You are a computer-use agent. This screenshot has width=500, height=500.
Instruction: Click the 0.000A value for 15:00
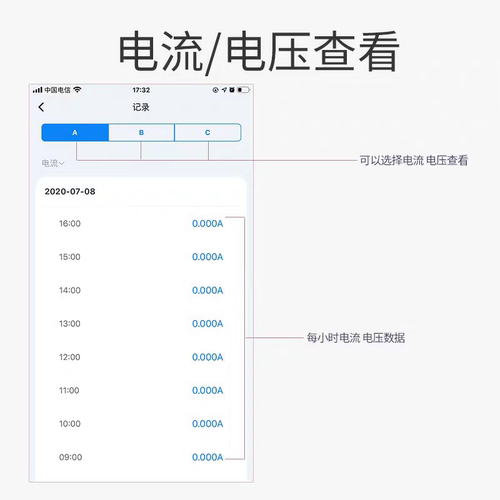[x=207, y=257]
